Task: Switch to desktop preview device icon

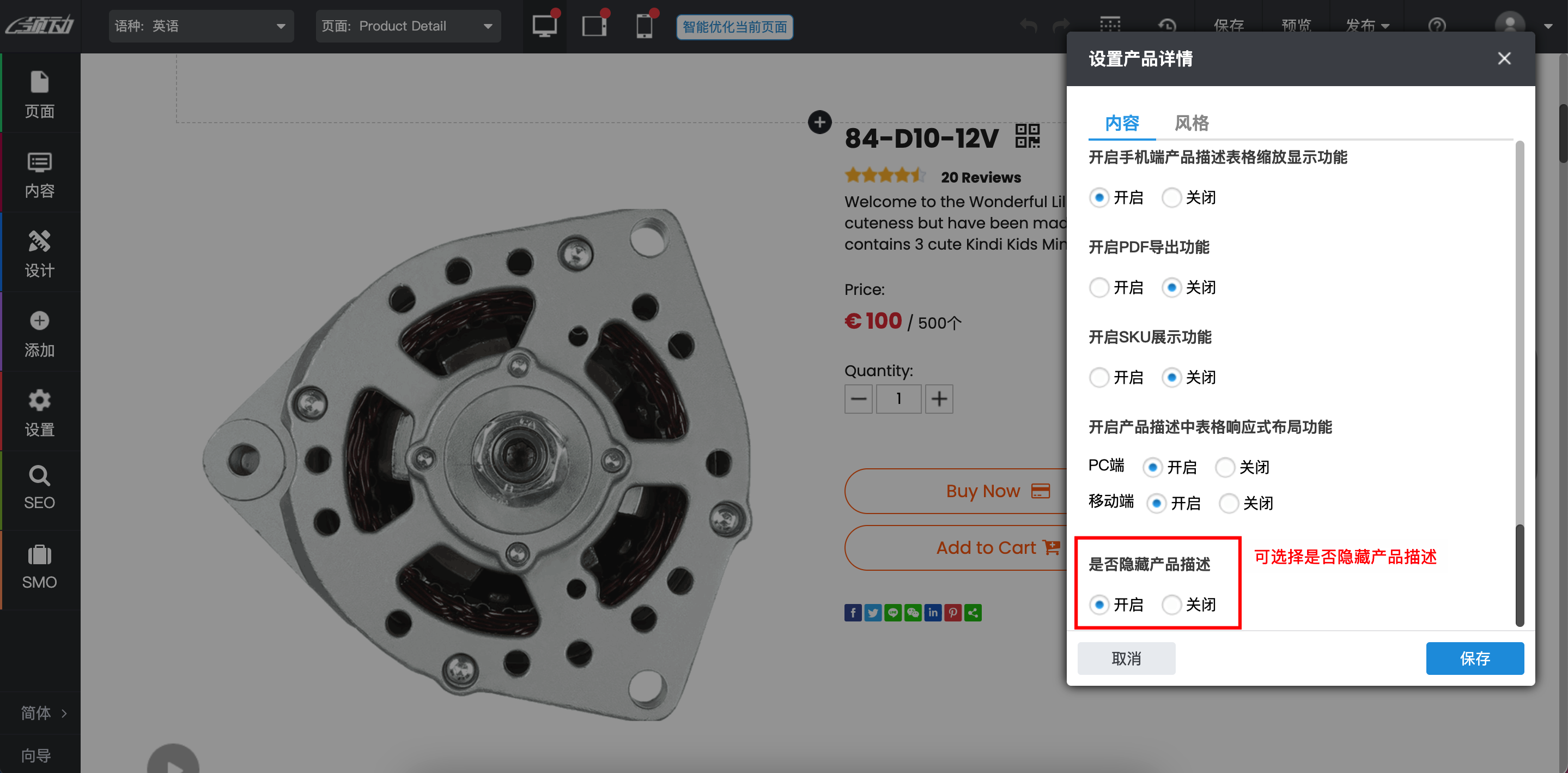Action: coord(544,26)
